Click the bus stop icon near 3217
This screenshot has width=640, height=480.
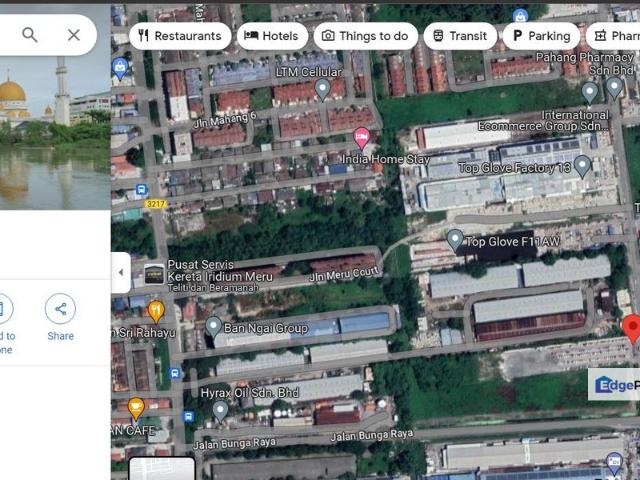(142, 189)
